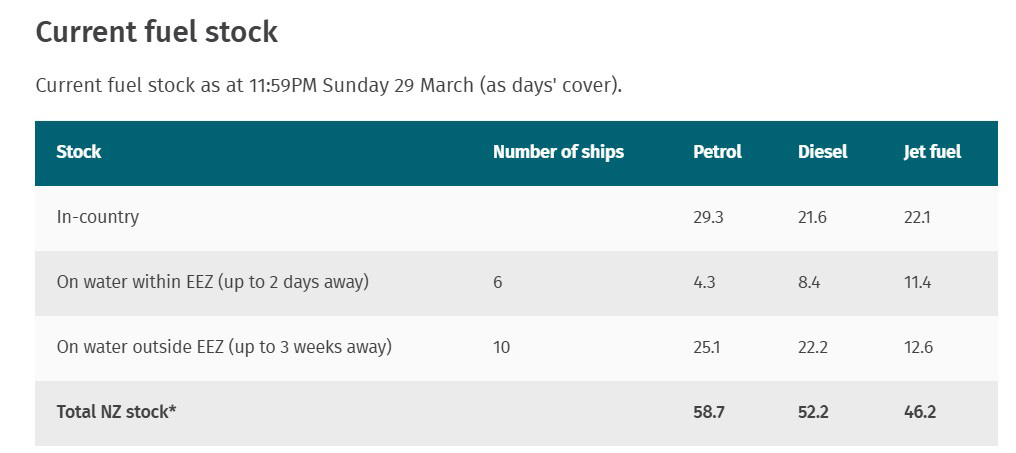Click the ship count 10 cell
Image resolution: width=1016 pixels, height=453 pixels.
coord(501,347)
